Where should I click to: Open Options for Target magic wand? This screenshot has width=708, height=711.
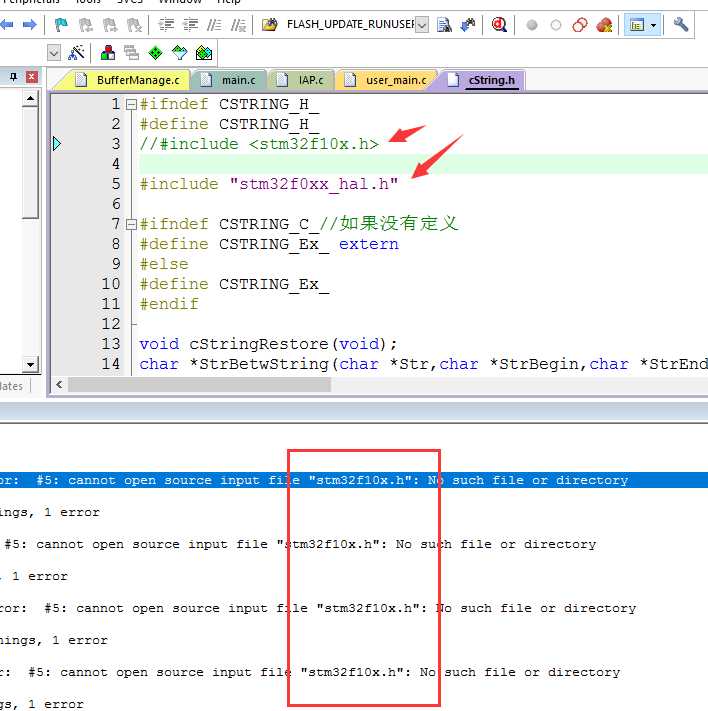[x=76, y=53]
